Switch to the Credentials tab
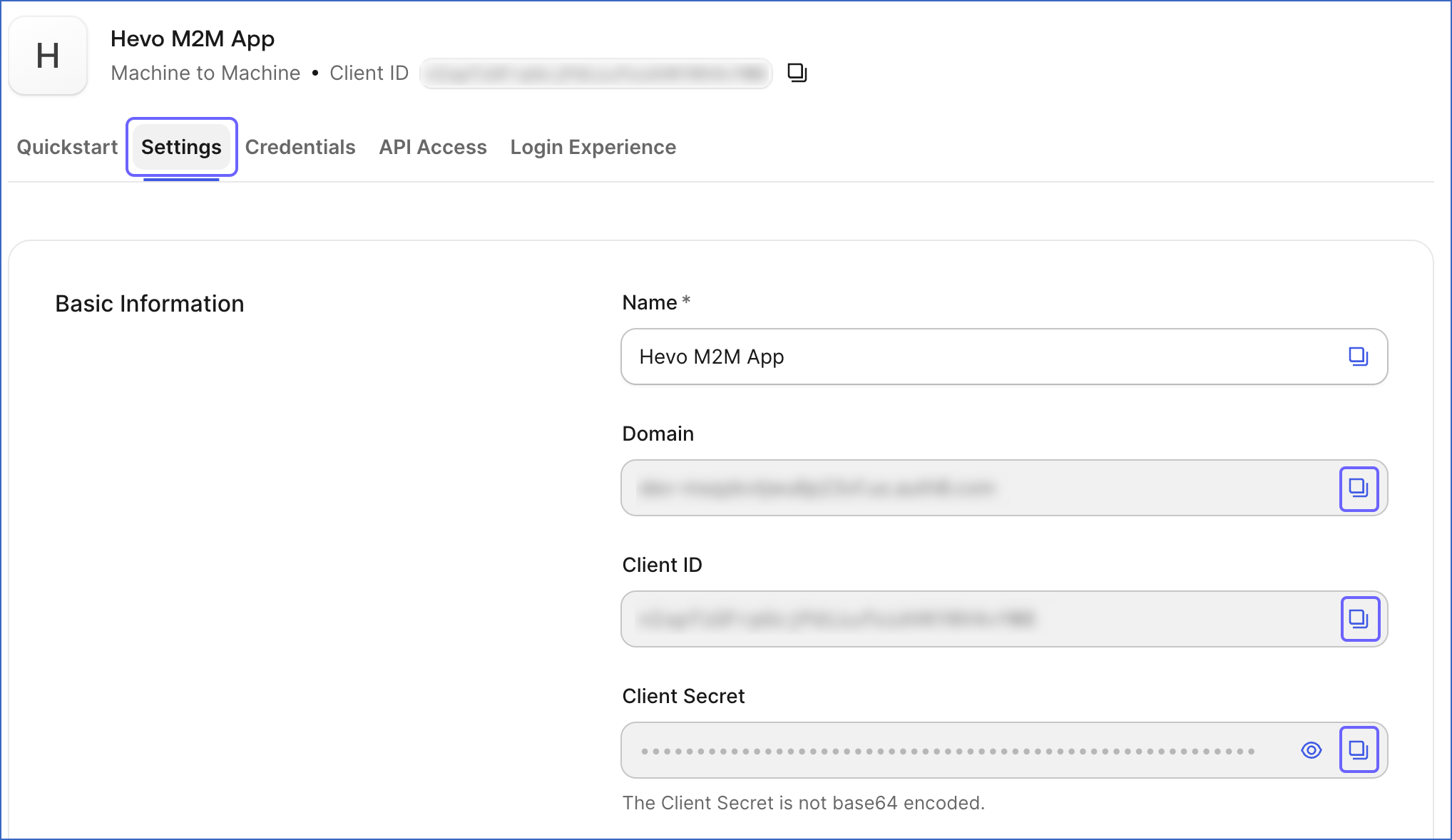 300,147
